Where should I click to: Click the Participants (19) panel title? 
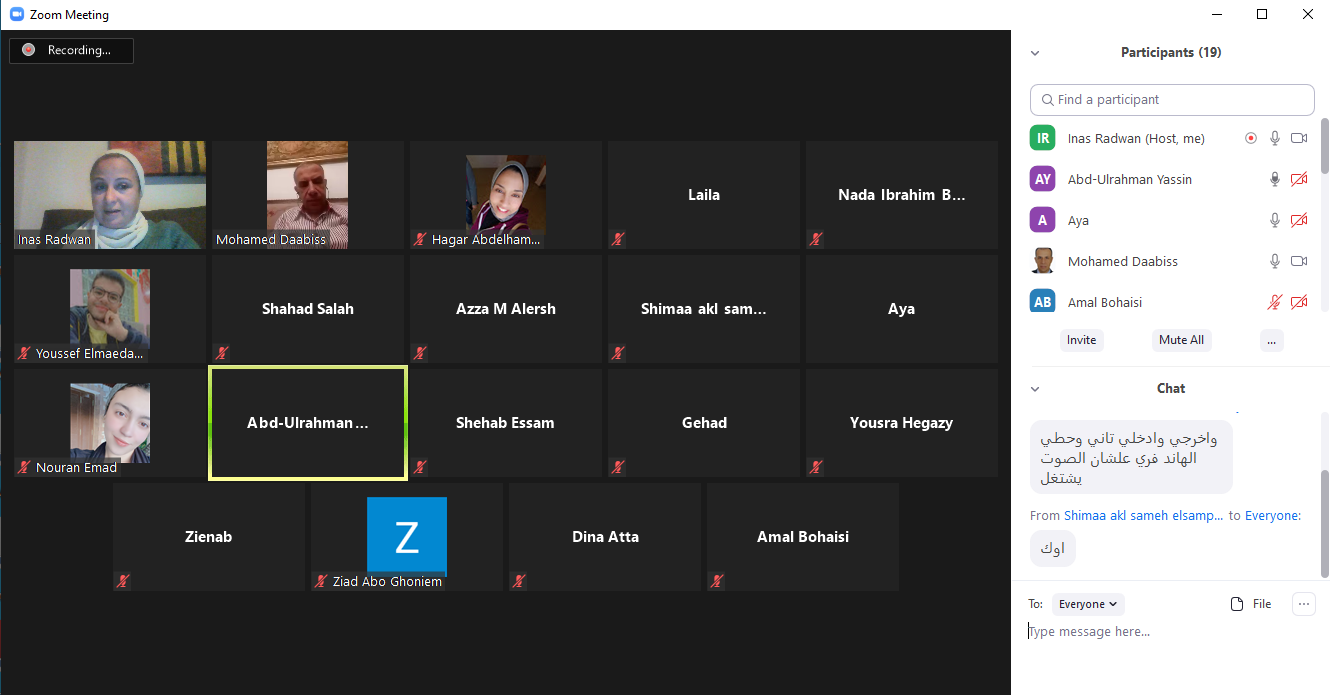point(1171,53)
